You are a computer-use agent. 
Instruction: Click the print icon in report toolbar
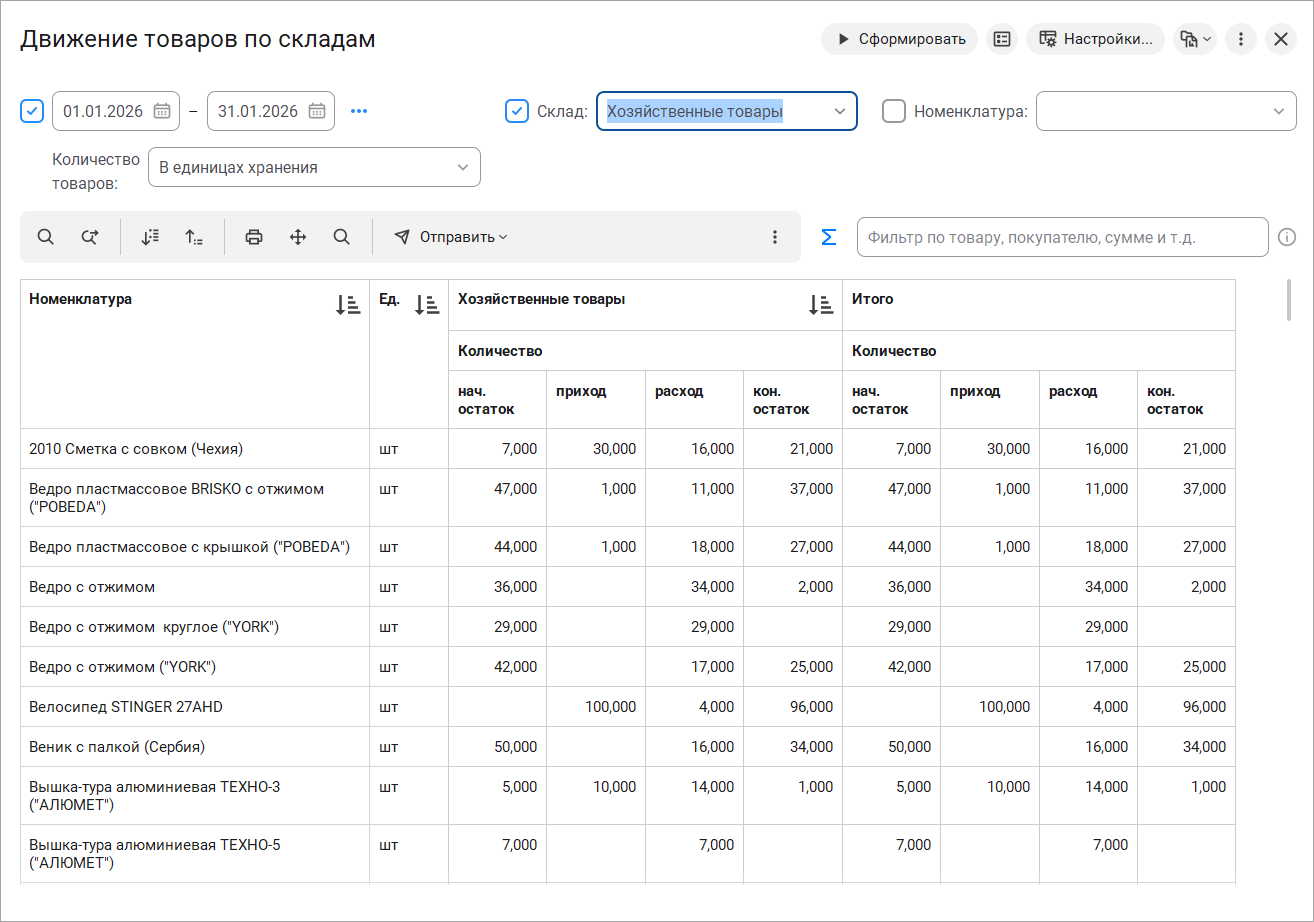254,237
